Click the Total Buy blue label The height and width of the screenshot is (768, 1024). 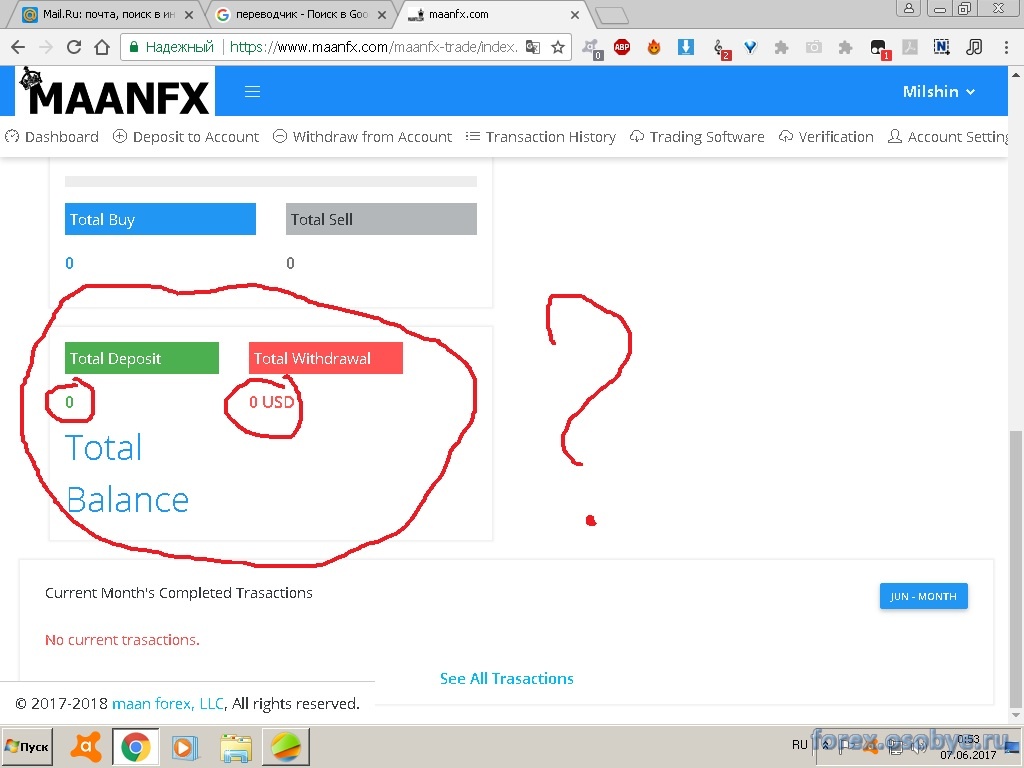160,219
